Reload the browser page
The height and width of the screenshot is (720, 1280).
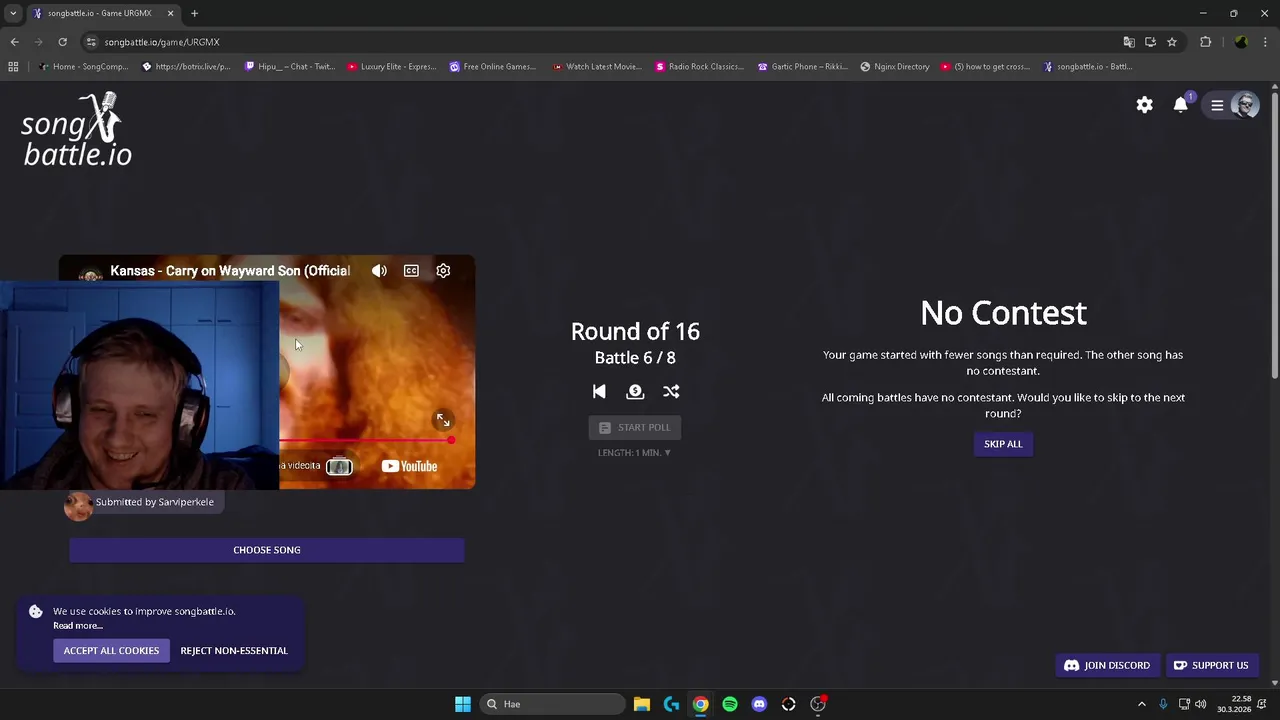[x=62, y=42]
